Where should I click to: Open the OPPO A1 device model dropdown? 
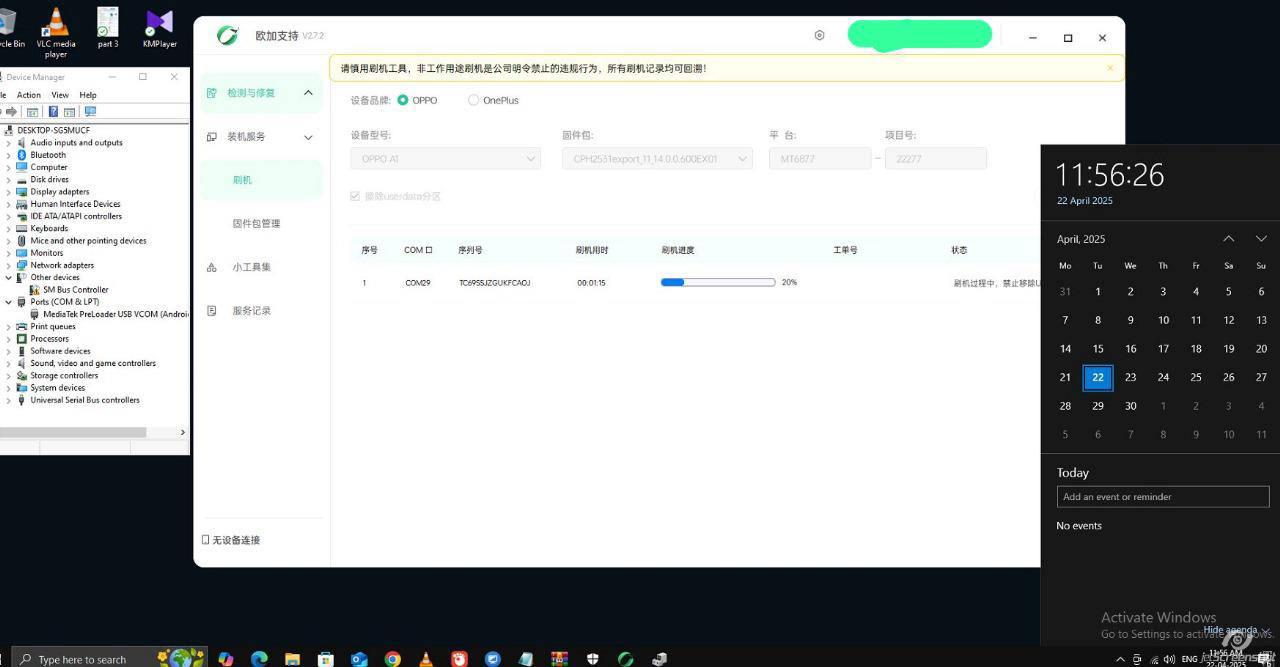click(x=445, y=158)
